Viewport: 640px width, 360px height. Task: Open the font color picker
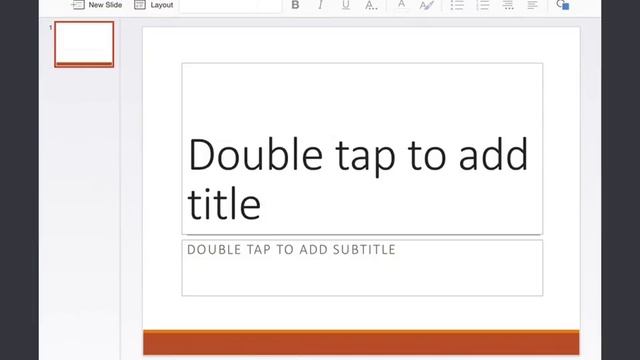pyautogui.click(x=402, y=4)
